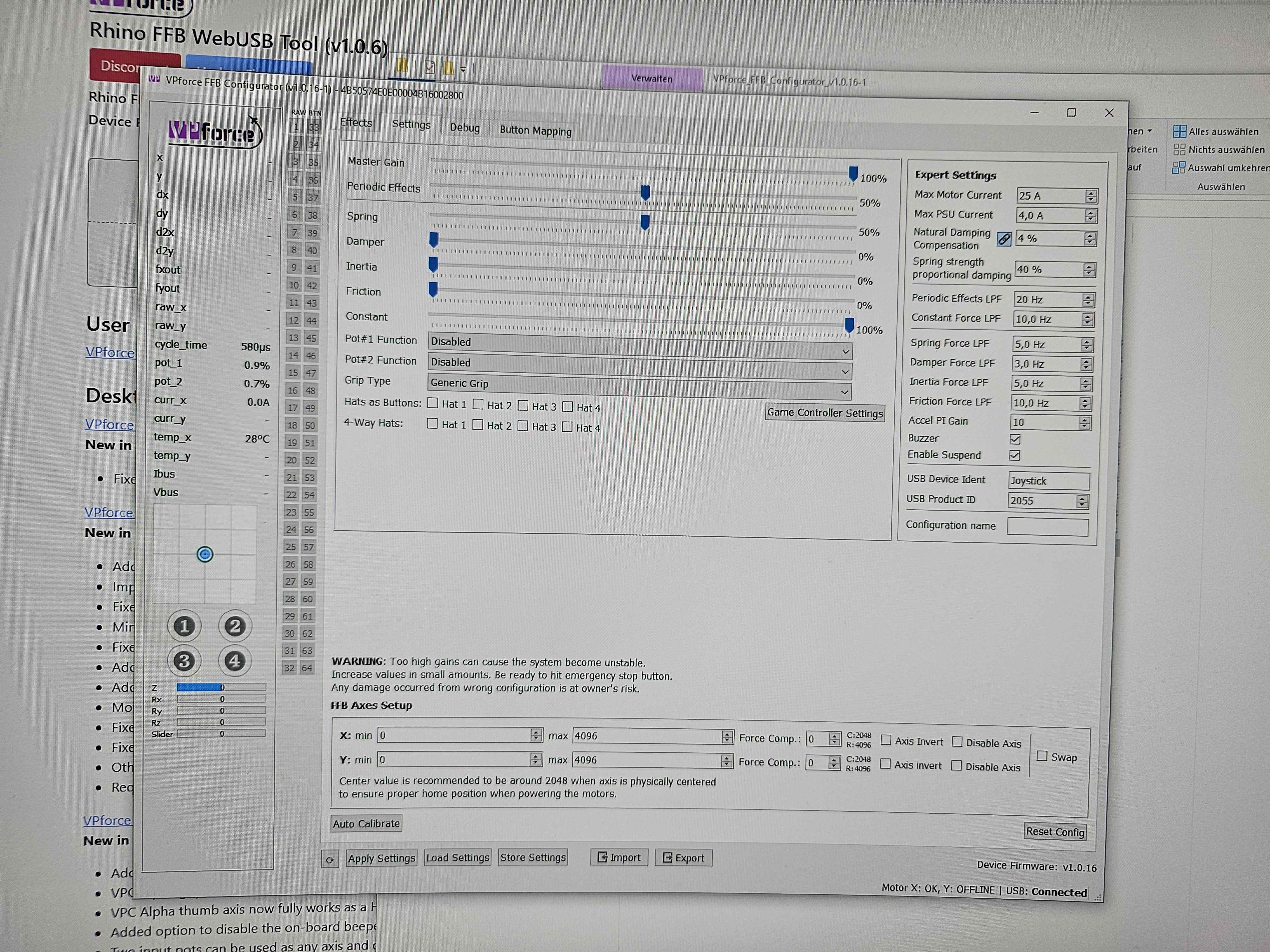Click the link icon beside Natural Damping Compensation

pos(1004,239)
